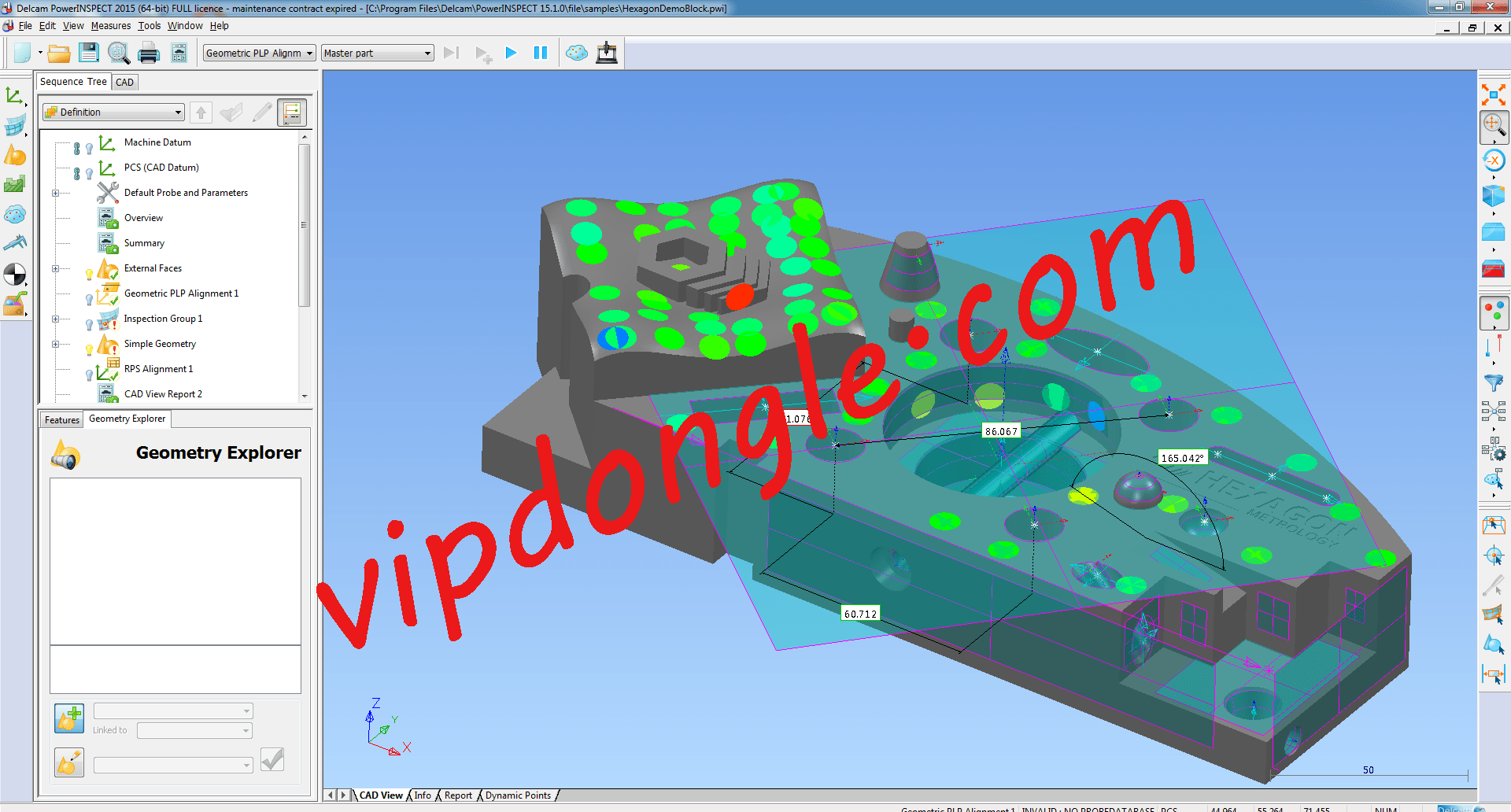Toggle visibility of Geometric PLP Alignment 1

click(x=89, y=297)
